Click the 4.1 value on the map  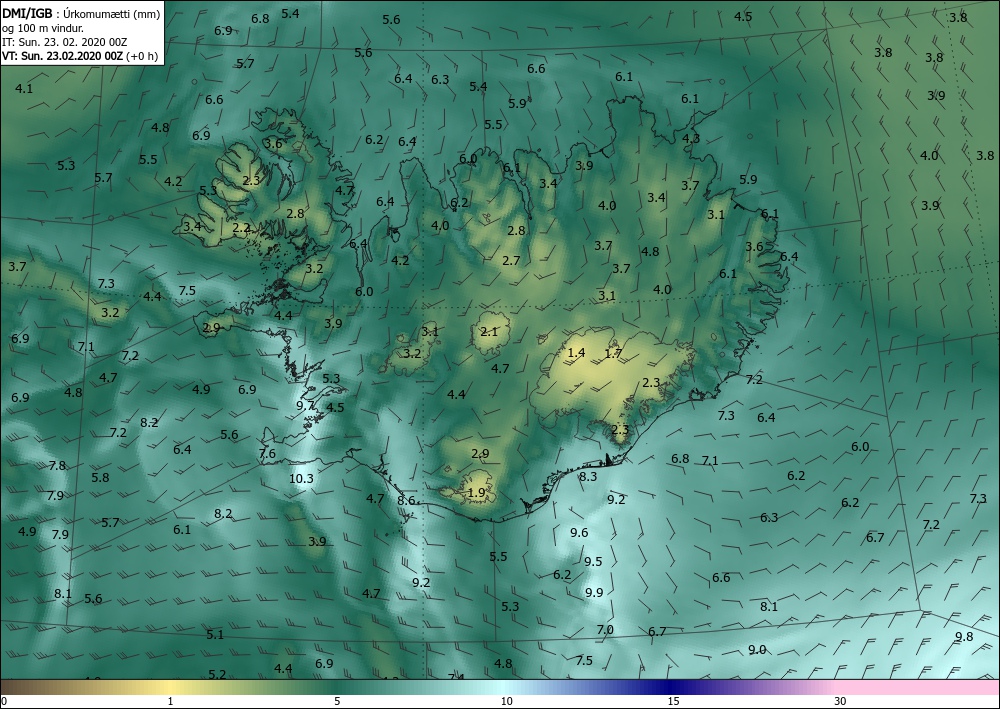point(24,89)
